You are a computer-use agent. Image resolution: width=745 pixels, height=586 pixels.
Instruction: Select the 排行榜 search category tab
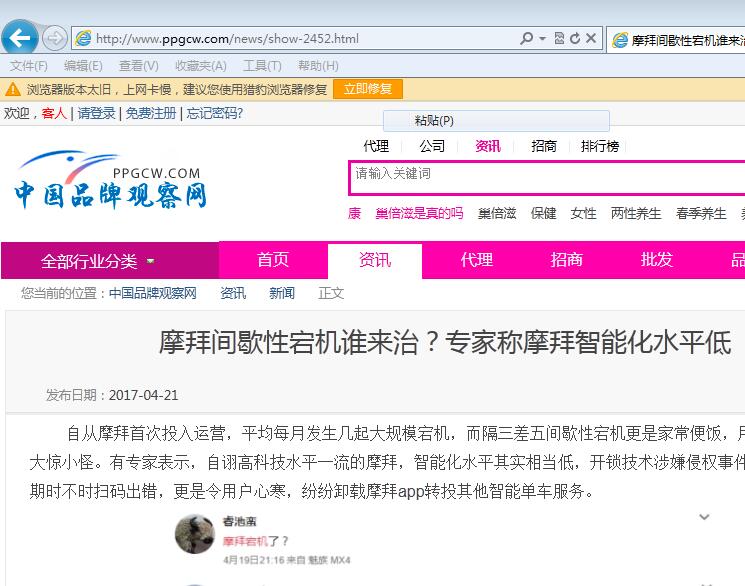(600, 146)
